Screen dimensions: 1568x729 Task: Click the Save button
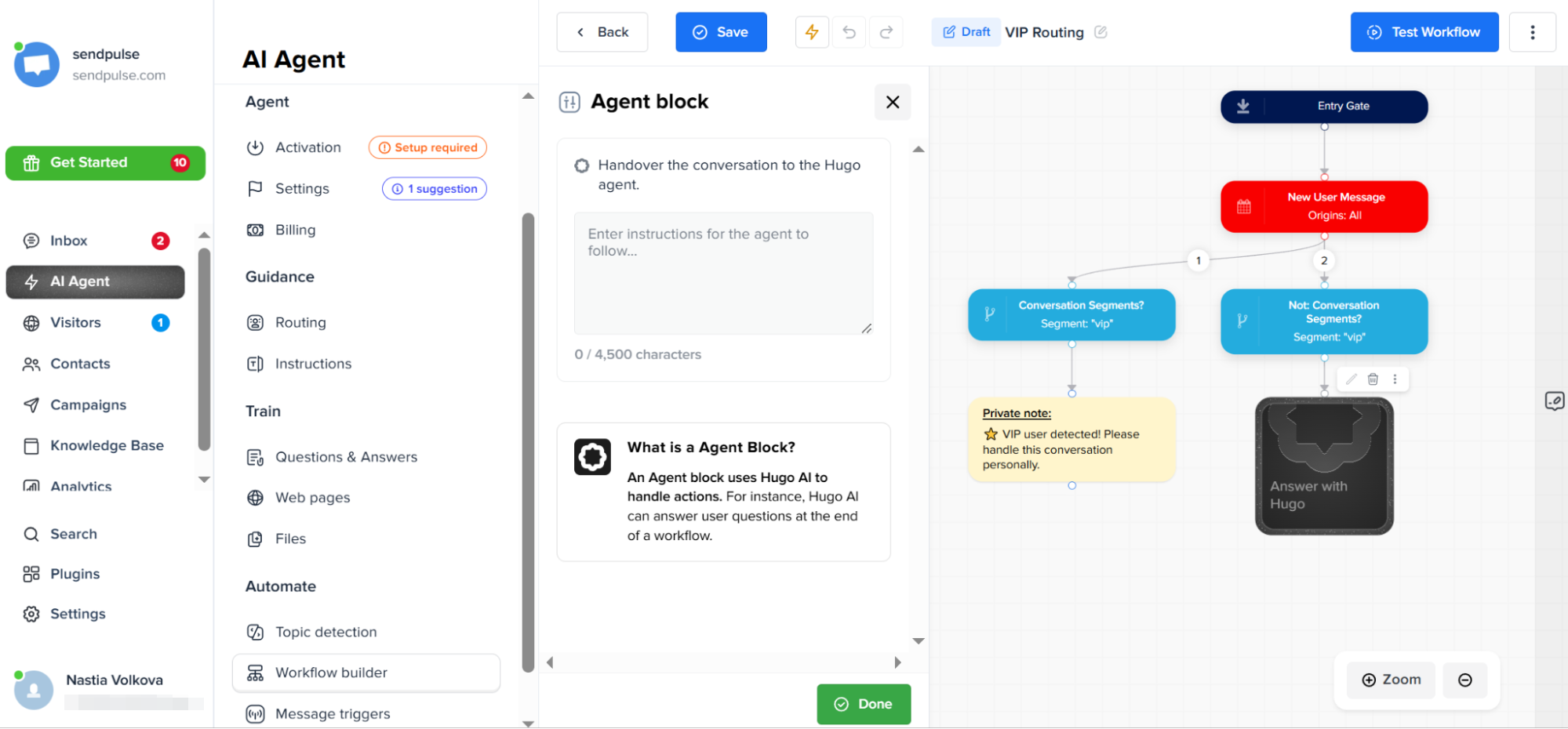tap(721, 31)
